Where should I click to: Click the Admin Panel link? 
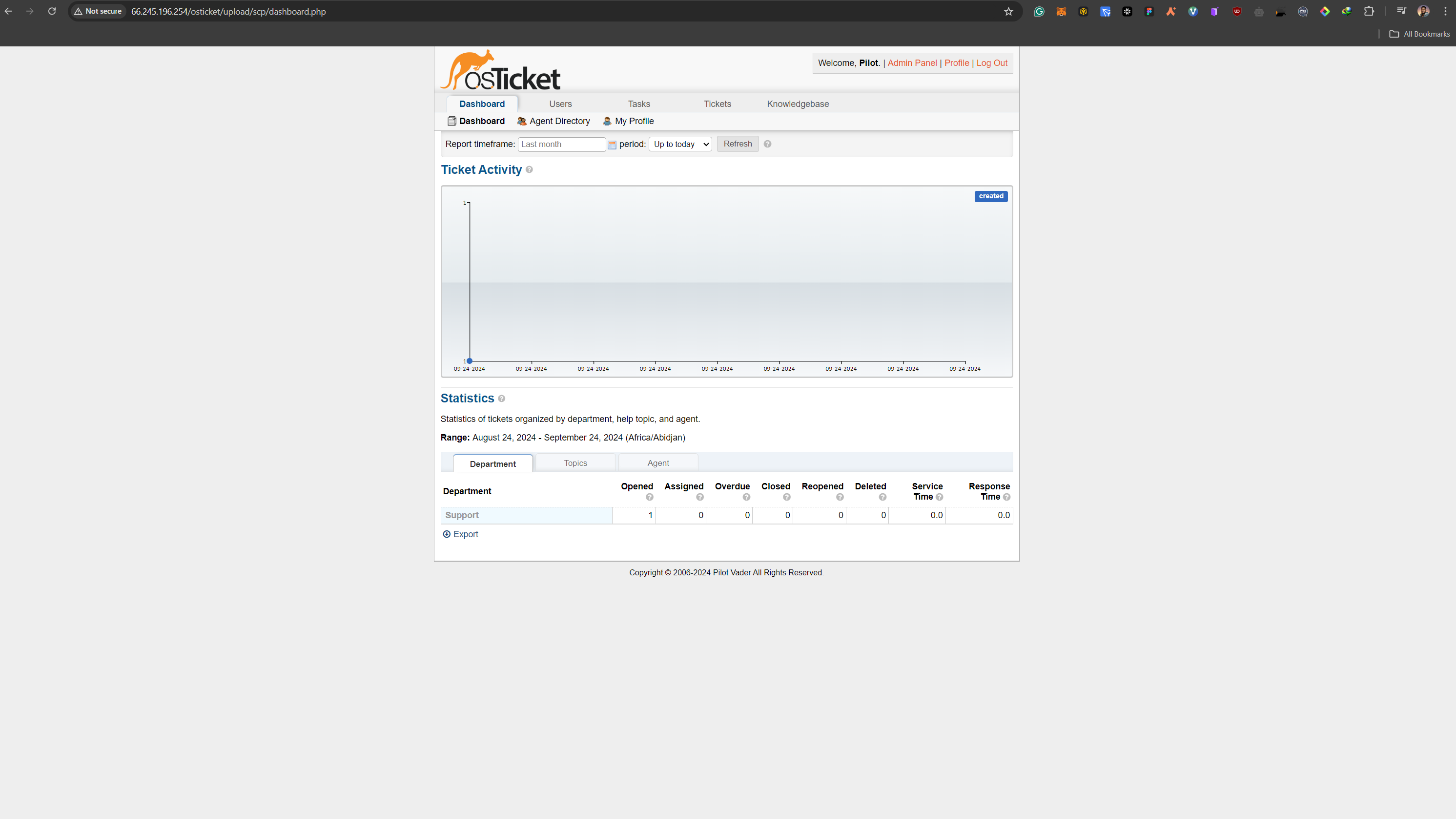(x=912, y=63)
